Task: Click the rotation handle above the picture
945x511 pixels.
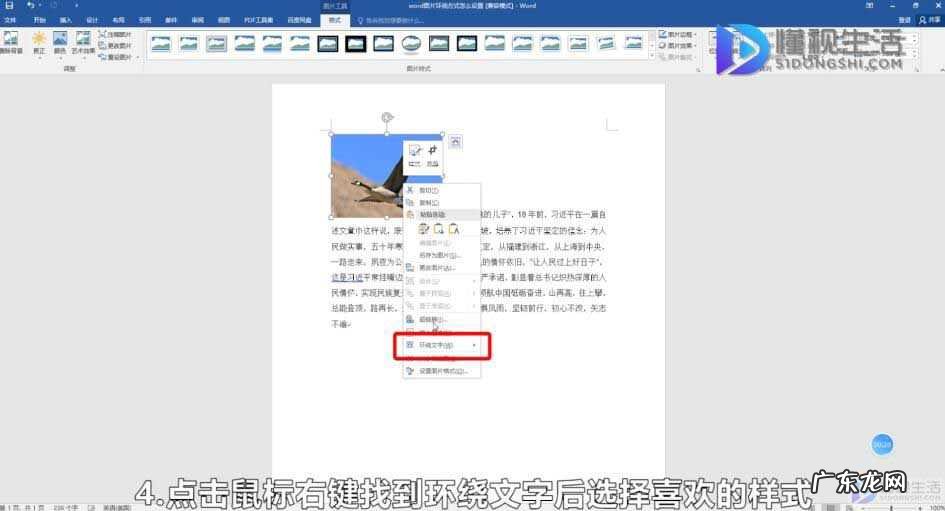Action: [387, 117]
